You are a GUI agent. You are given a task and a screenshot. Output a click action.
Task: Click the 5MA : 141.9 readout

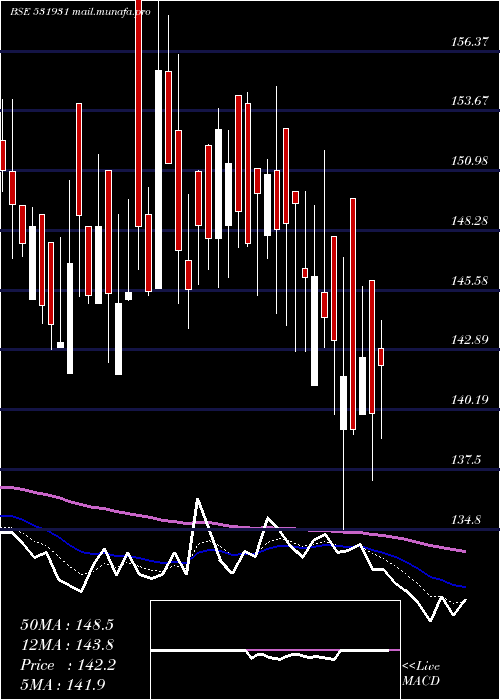click(x=63, y=685)
